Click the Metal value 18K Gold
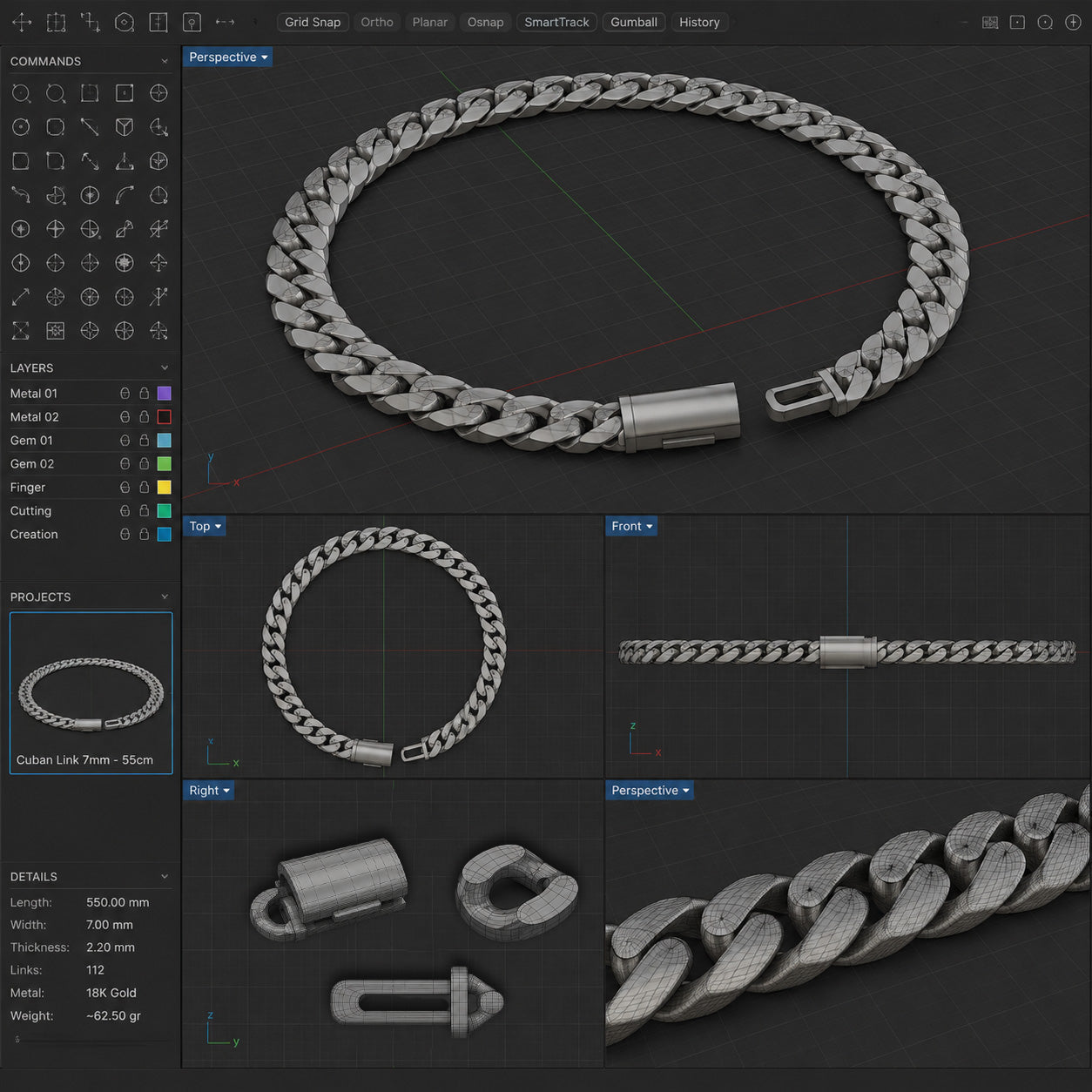The width and height of the screenshot is (1092, 1092). [x=111, y=993]
